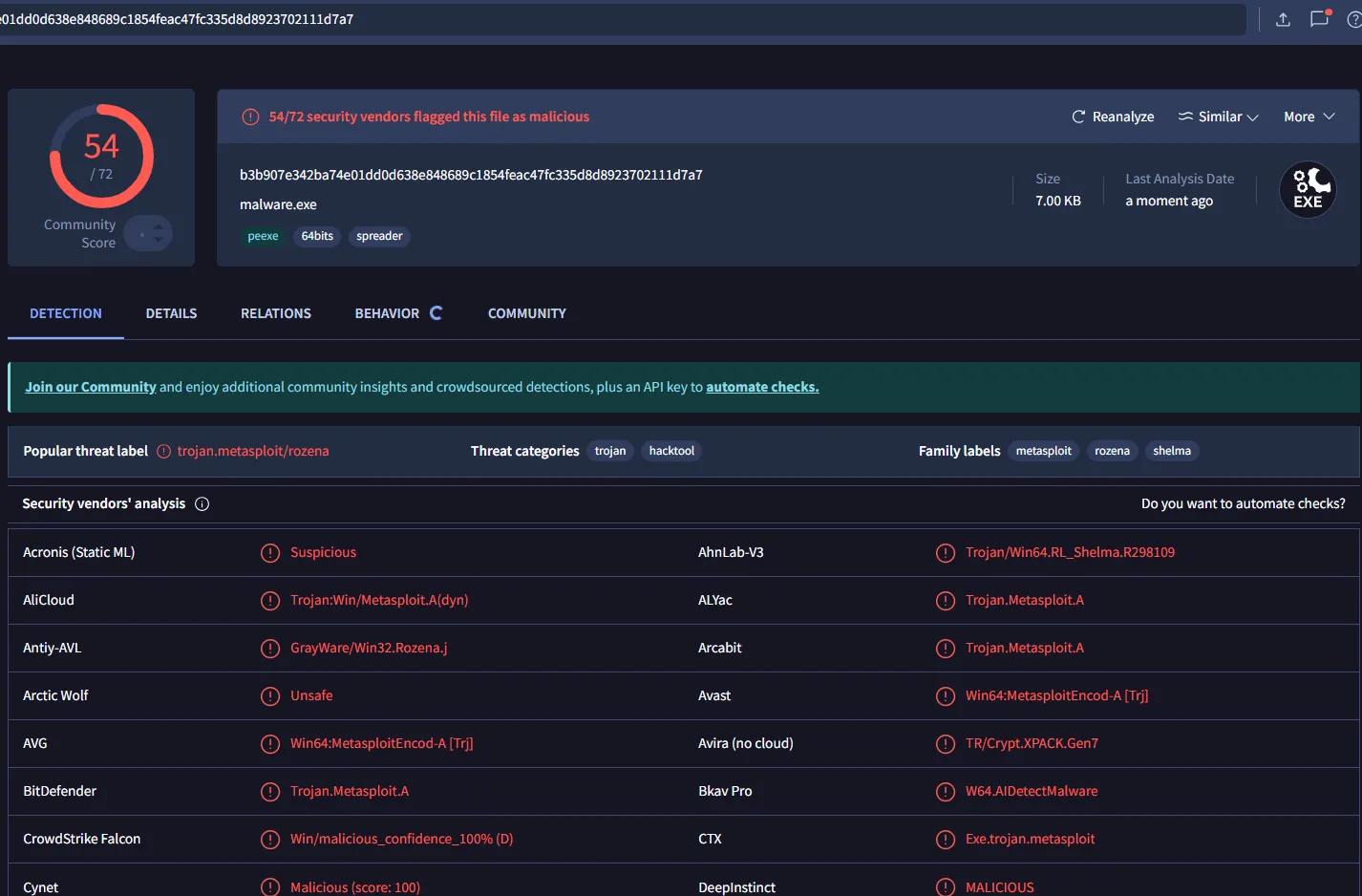Downvote using the Community Score down arrow

coord(159,240)
